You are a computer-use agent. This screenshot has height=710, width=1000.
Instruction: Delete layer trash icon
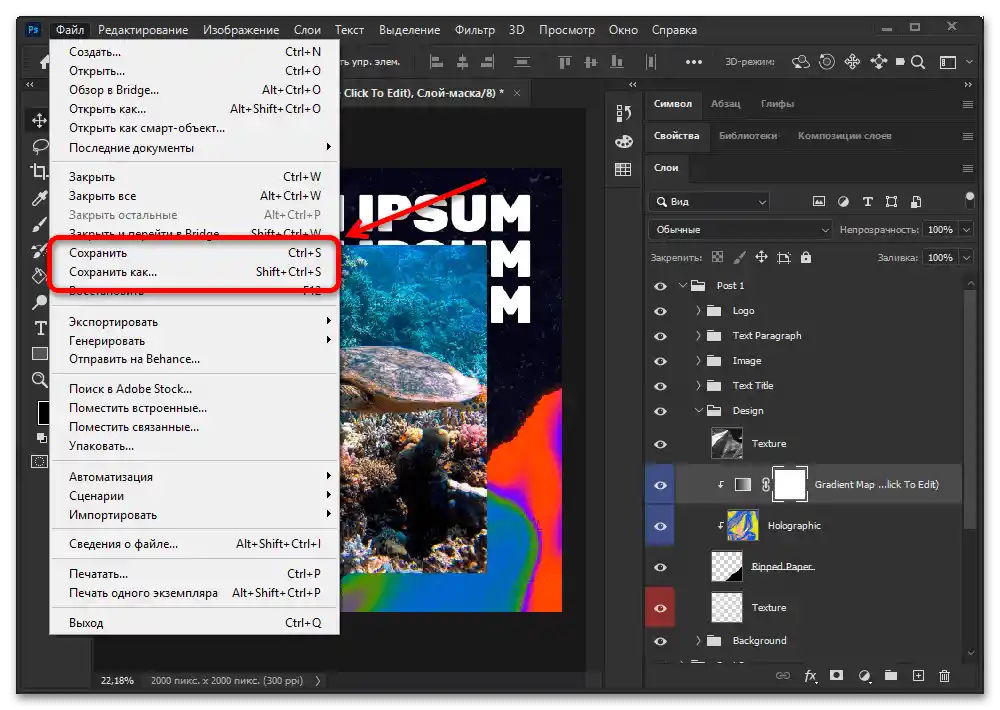click(945, 676)
